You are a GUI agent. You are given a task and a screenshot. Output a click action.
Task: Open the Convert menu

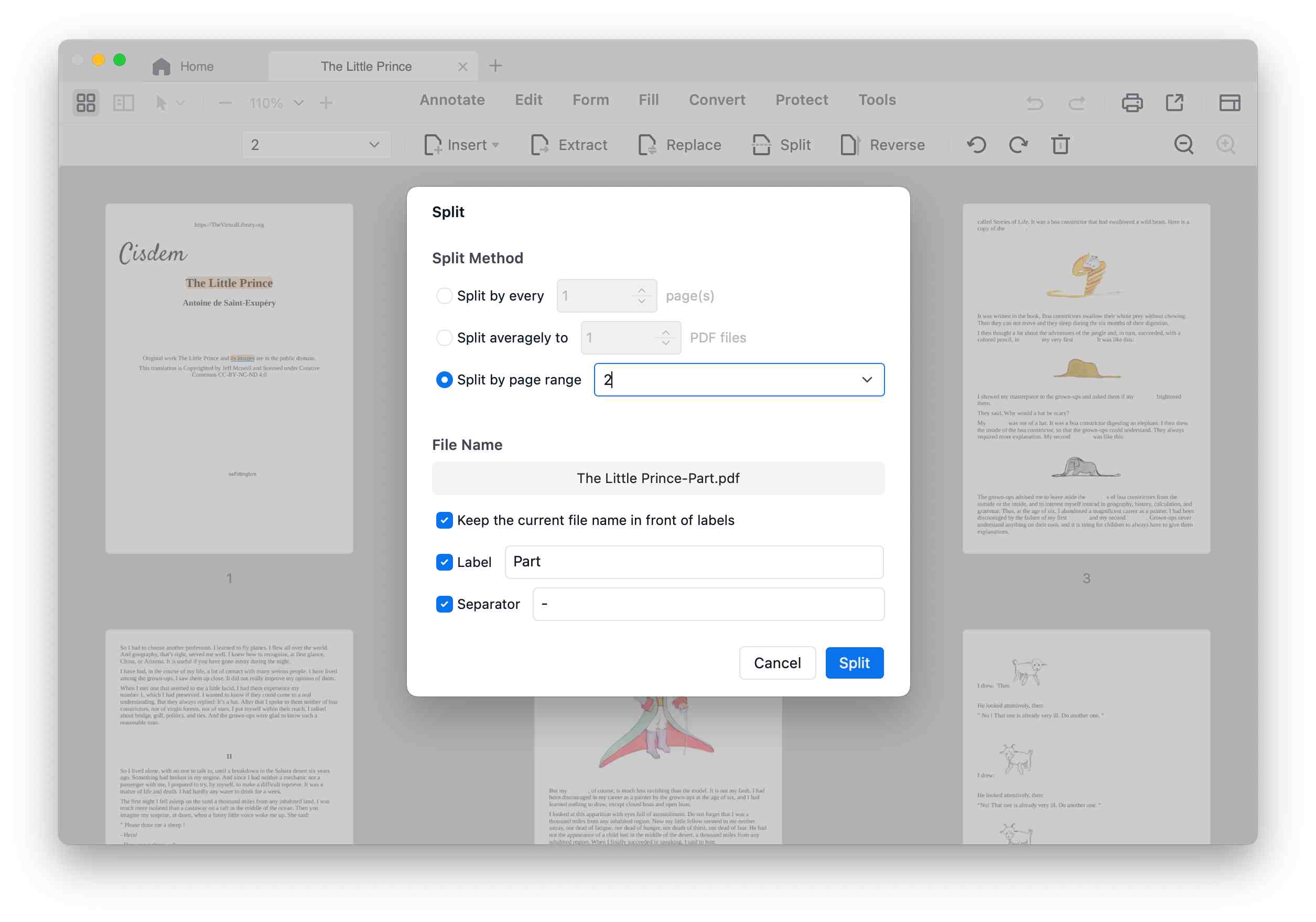717,100
